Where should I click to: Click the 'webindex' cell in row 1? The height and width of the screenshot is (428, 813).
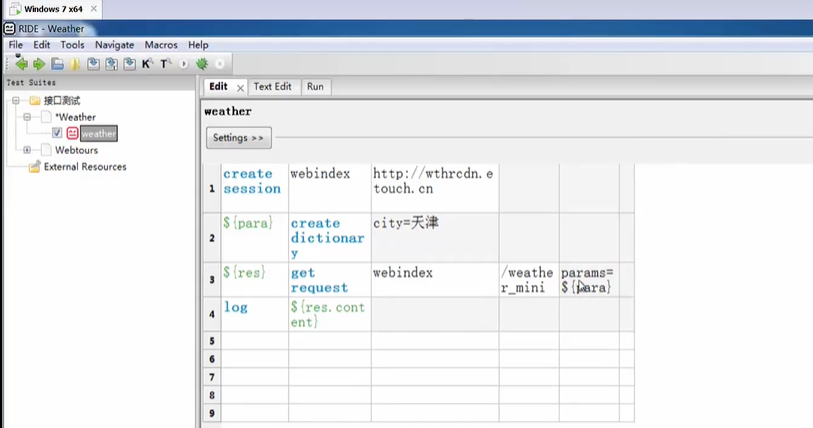pos(330,188)
